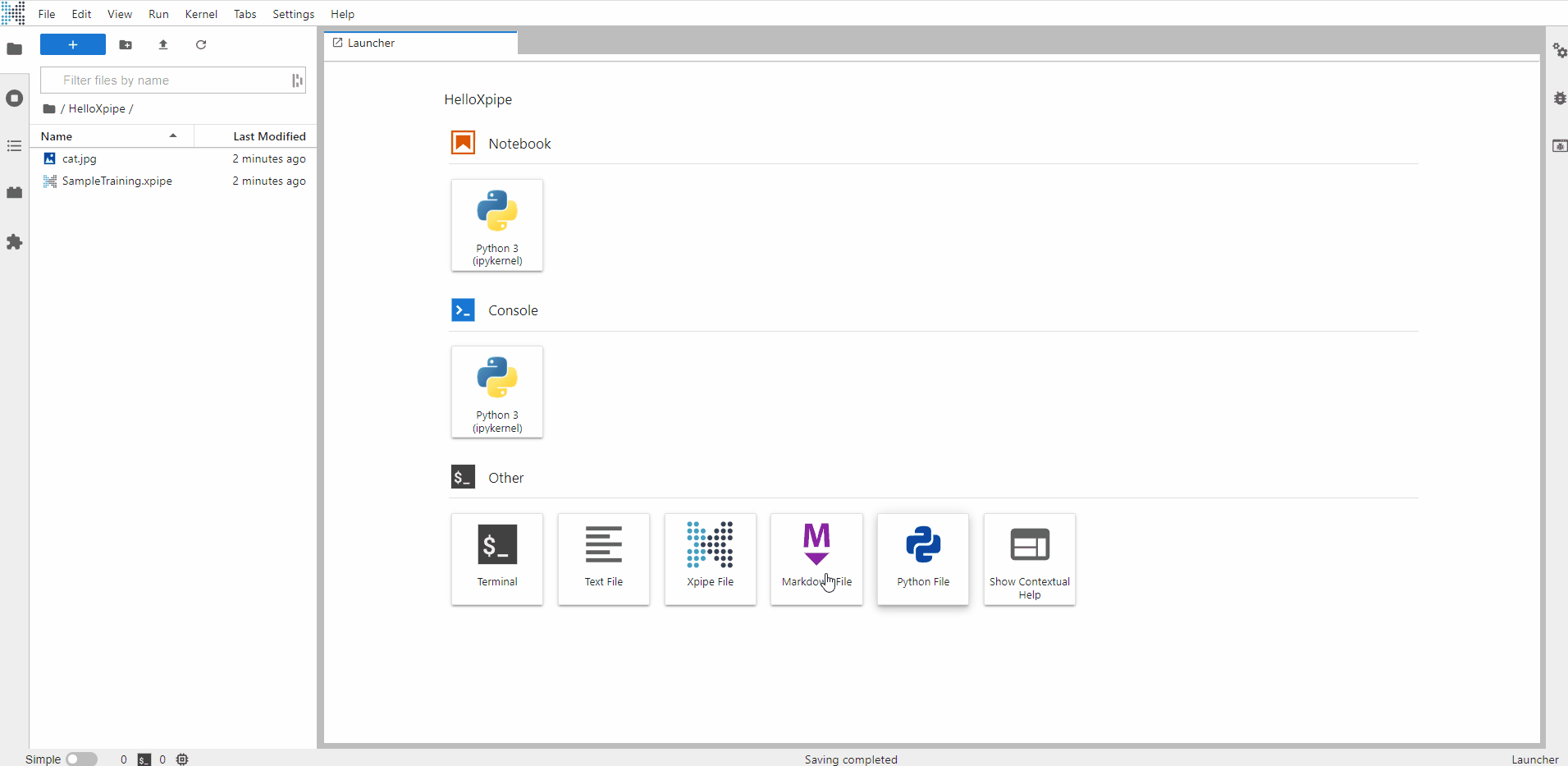Click the kernel status icon in status bar
This screenshot has width=1568, height=766.
click(x=182, y=759)
